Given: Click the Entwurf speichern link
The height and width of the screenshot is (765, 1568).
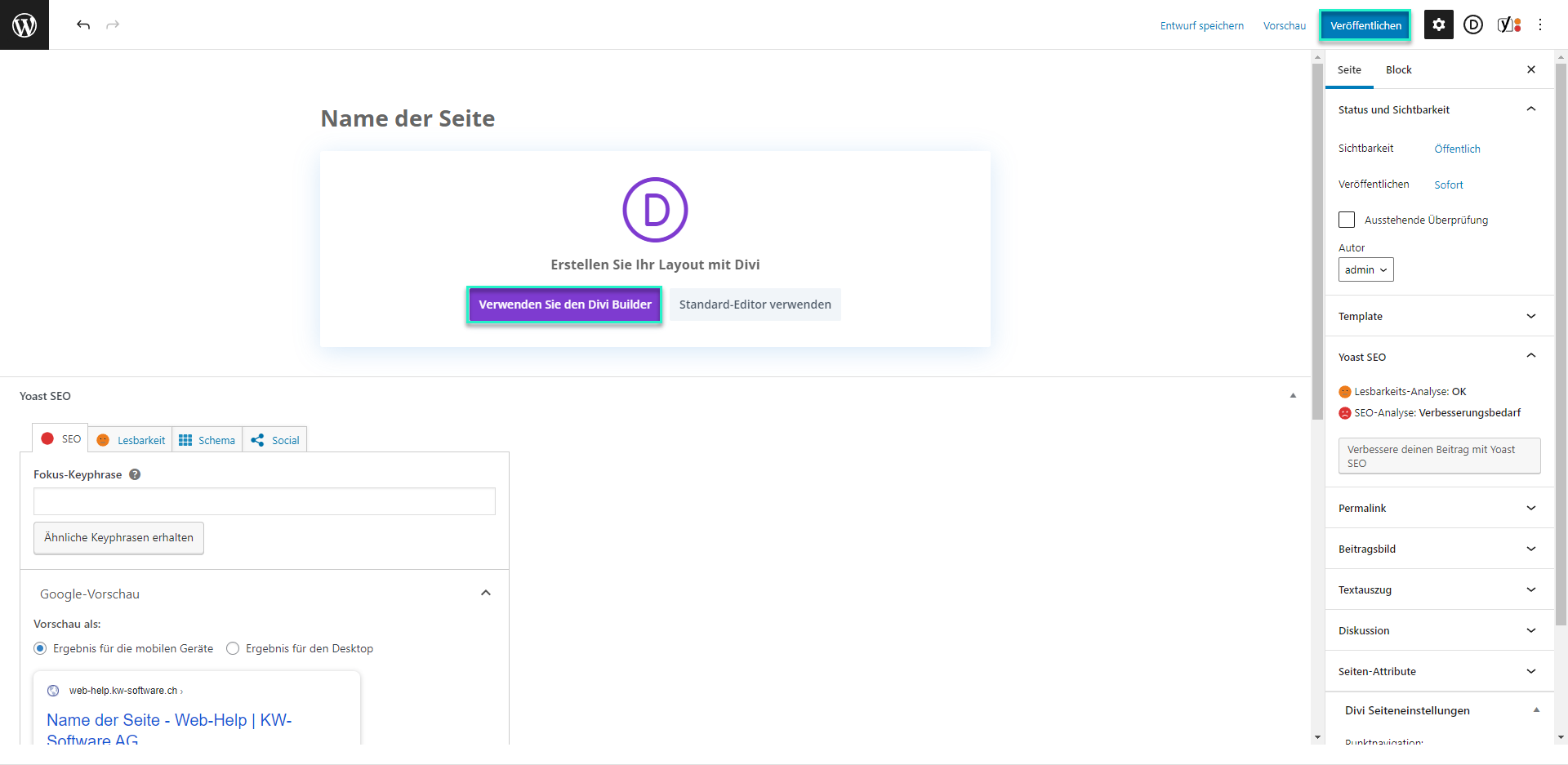Looking at the screenshot, I should (1201, 25).
